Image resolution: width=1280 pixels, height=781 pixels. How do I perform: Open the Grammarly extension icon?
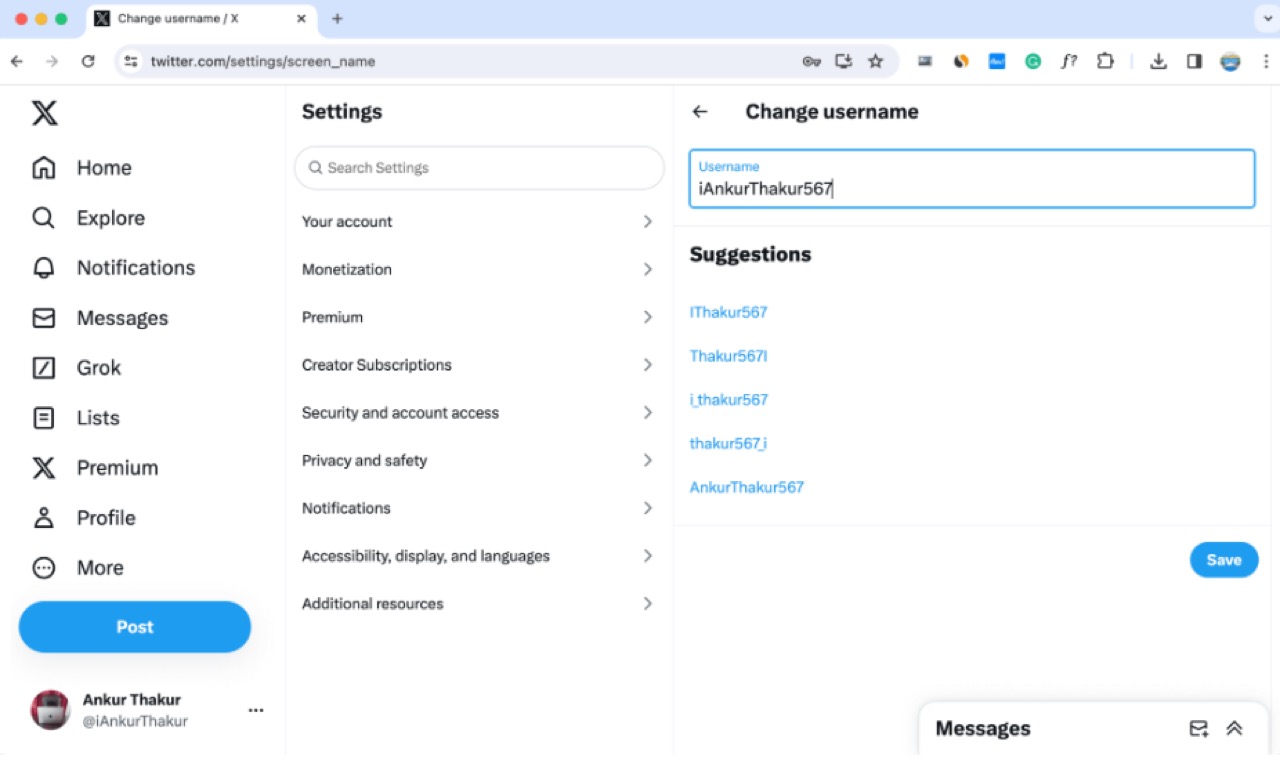pos(1033,61)
